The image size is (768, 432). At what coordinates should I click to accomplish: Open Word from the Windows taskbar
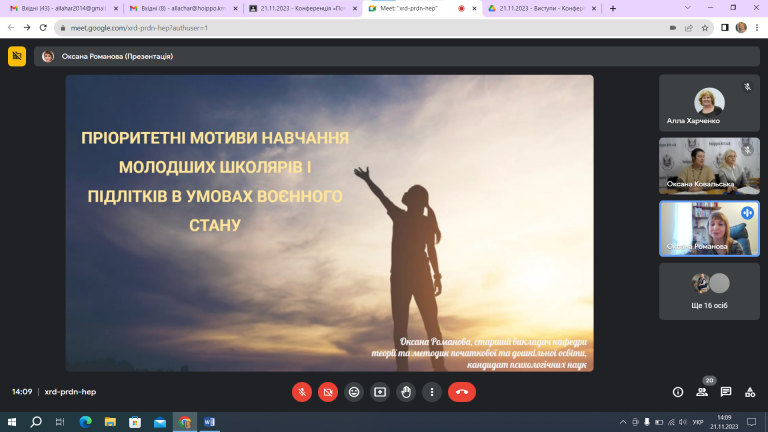click(209, 422)
